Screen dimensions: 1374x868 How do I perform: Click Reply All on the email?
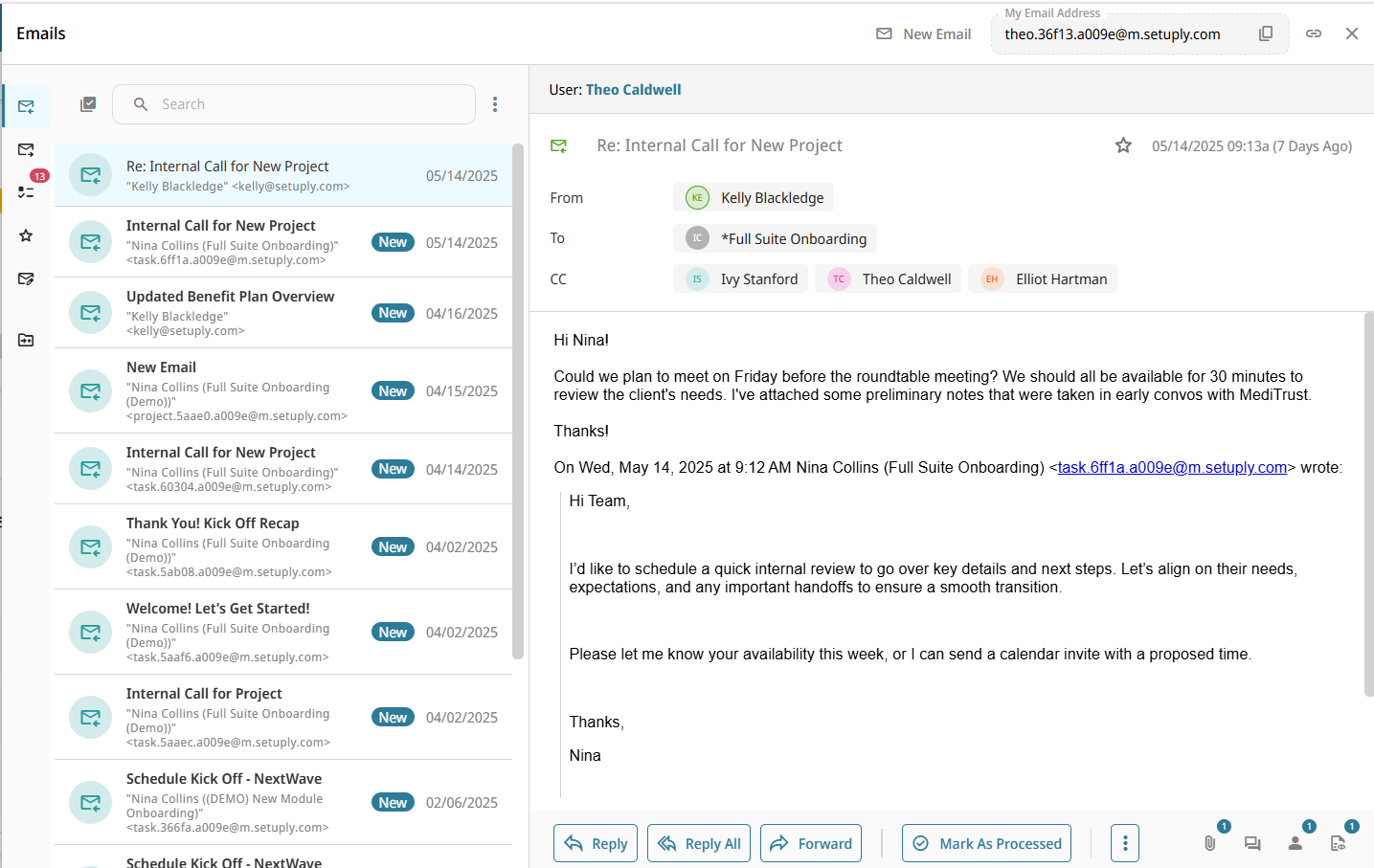click(x=699, y=843)
